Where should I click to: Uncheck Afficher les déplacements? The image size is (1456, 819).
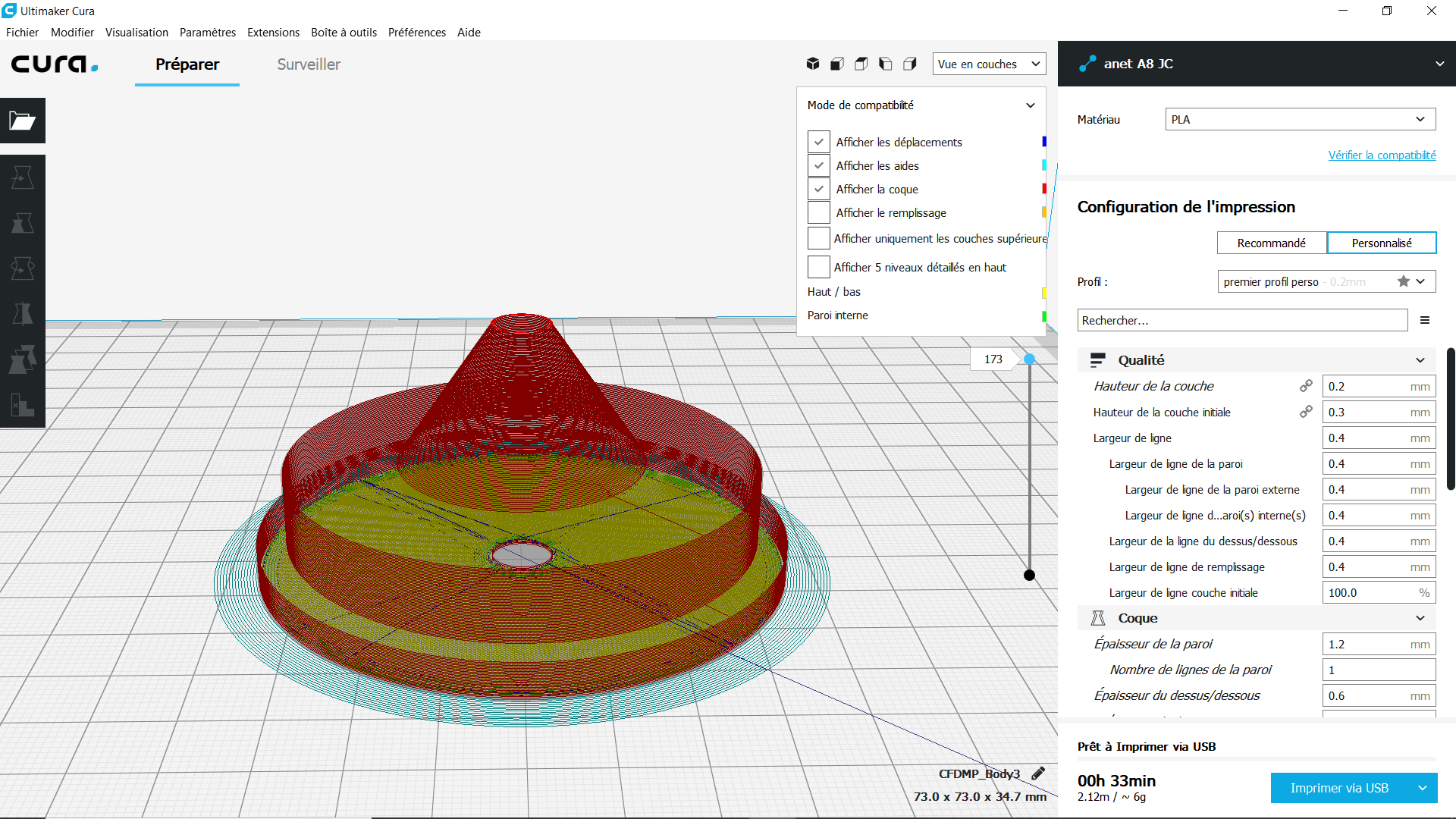[819, 142]
